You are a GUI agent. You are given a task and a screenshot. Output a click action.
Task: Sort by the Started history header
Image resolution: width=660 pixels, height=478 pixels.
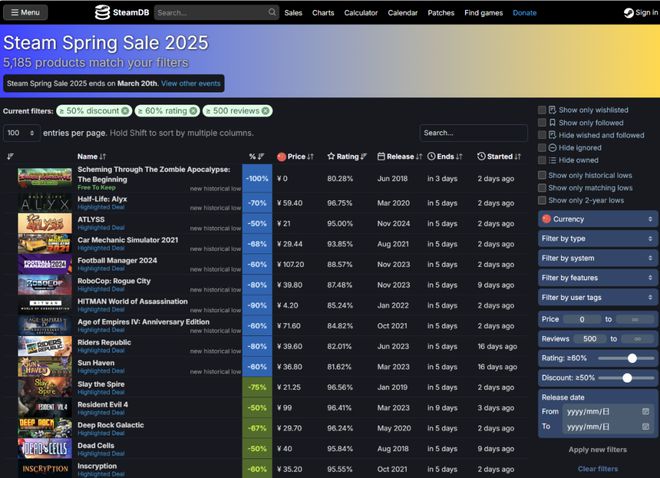click(x=499, y=157)
